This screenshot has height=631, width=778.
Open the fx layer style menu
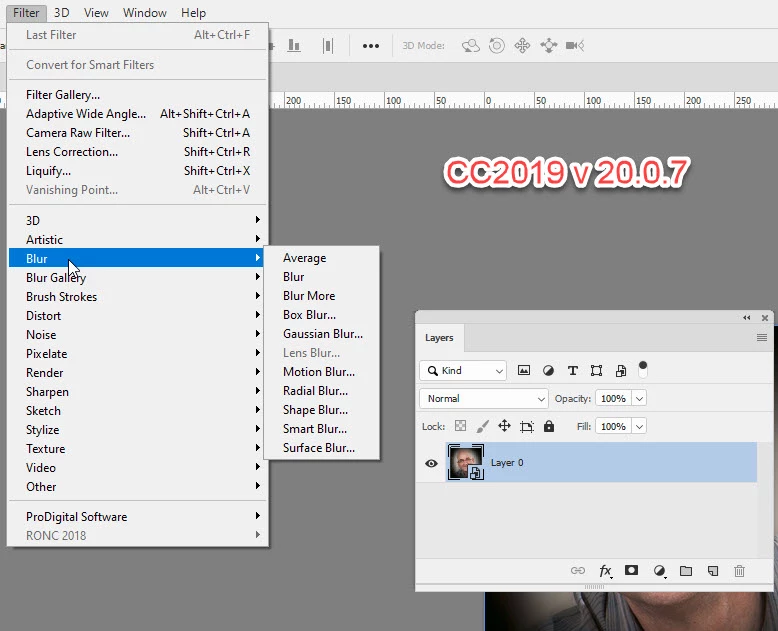click(605, 571)
